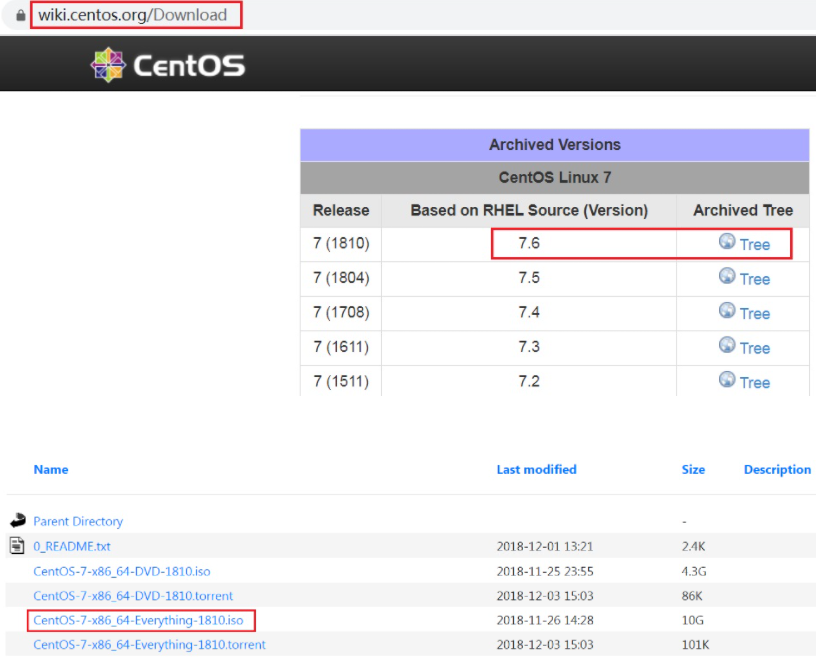Click Based on RHEL Source (Version) header
Screen dimensions: 819x662
pyautogui.click(x=529, y=210)
